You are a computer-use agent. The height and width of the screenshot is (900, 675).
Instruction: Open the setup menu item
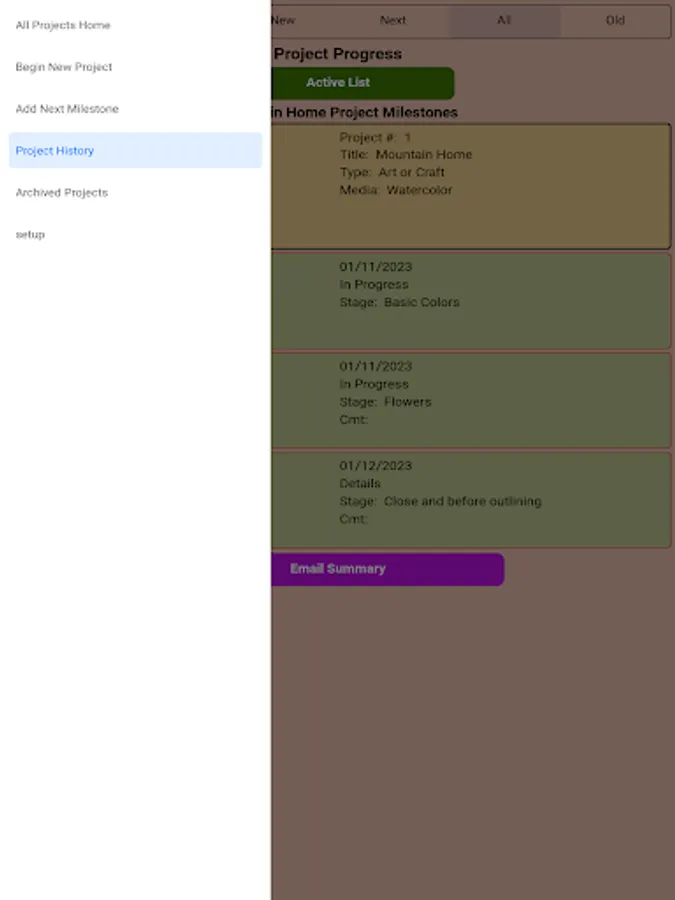pyautogui.click(x=135, y=235)
